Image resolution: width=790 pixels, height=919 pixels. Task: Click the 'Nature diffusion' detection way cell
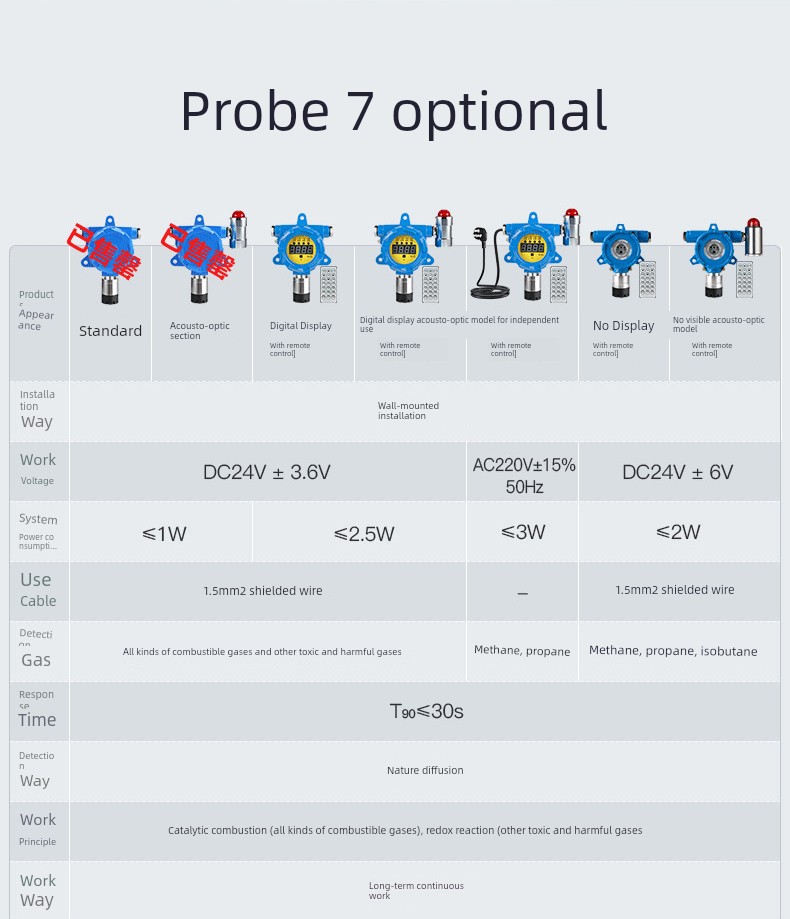[x=425, y=770]
